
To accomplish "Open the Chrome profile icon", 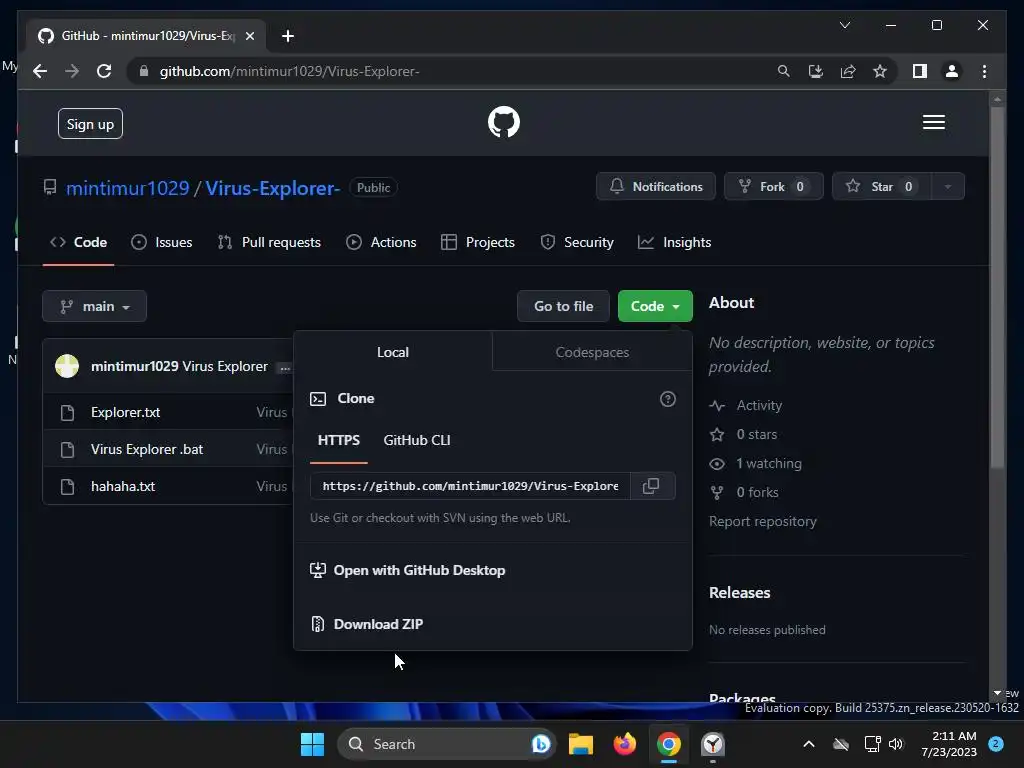I will click(952, 71).
